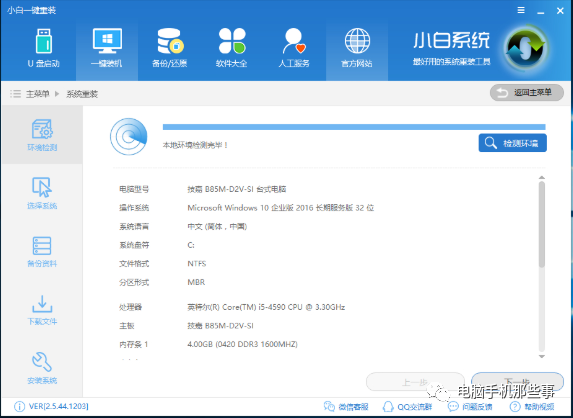573x418 pixels.
Task: Select 安装系统 step in sidebar
Action: click(42, 368)
